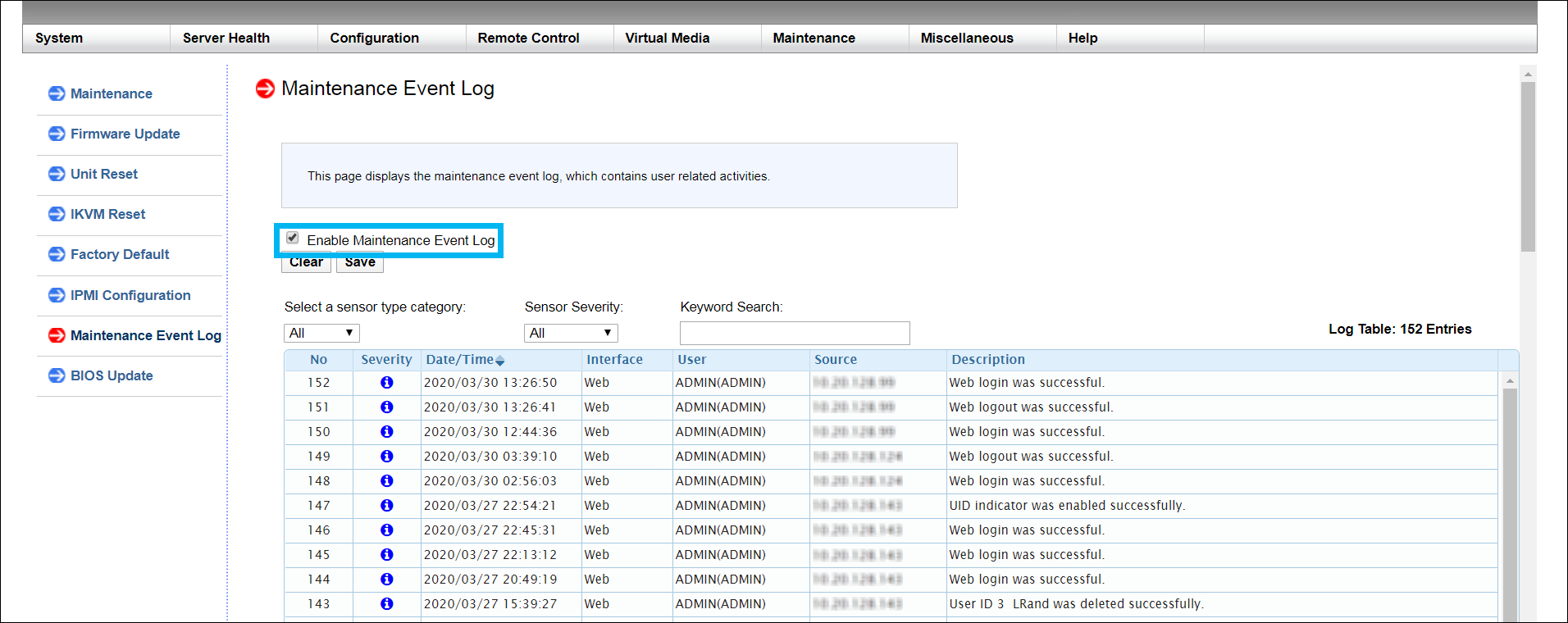This screenshot has width=1568, height=623.
Task: Open the Virtual Media menu
Action: 668,38
